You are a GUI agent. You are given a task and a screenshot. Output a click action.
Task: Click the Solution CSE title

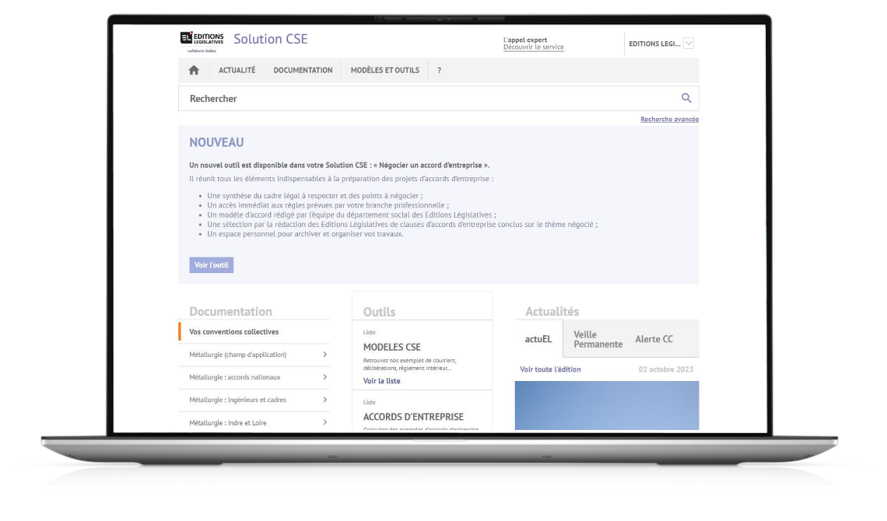click(270, 39)
